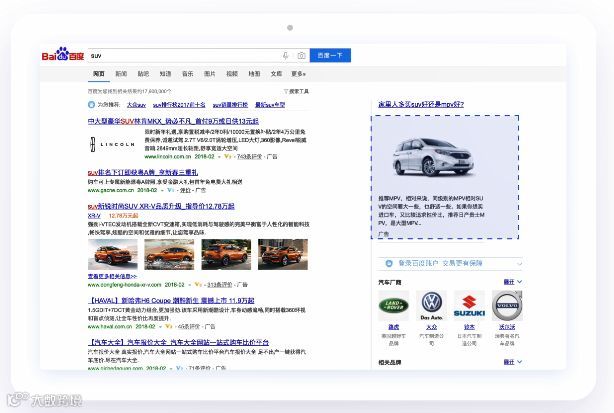Click the blue 百度一下 search button
614x413 pixels.
[x=330, y=55]
